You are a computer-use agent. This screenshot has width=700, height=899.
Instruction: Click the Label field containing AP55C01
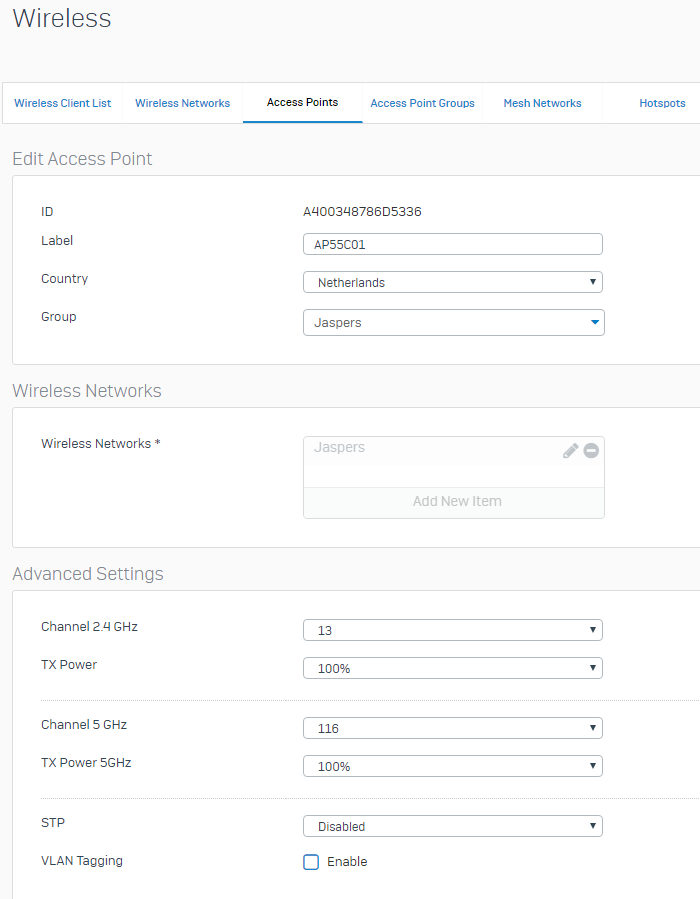452,245
